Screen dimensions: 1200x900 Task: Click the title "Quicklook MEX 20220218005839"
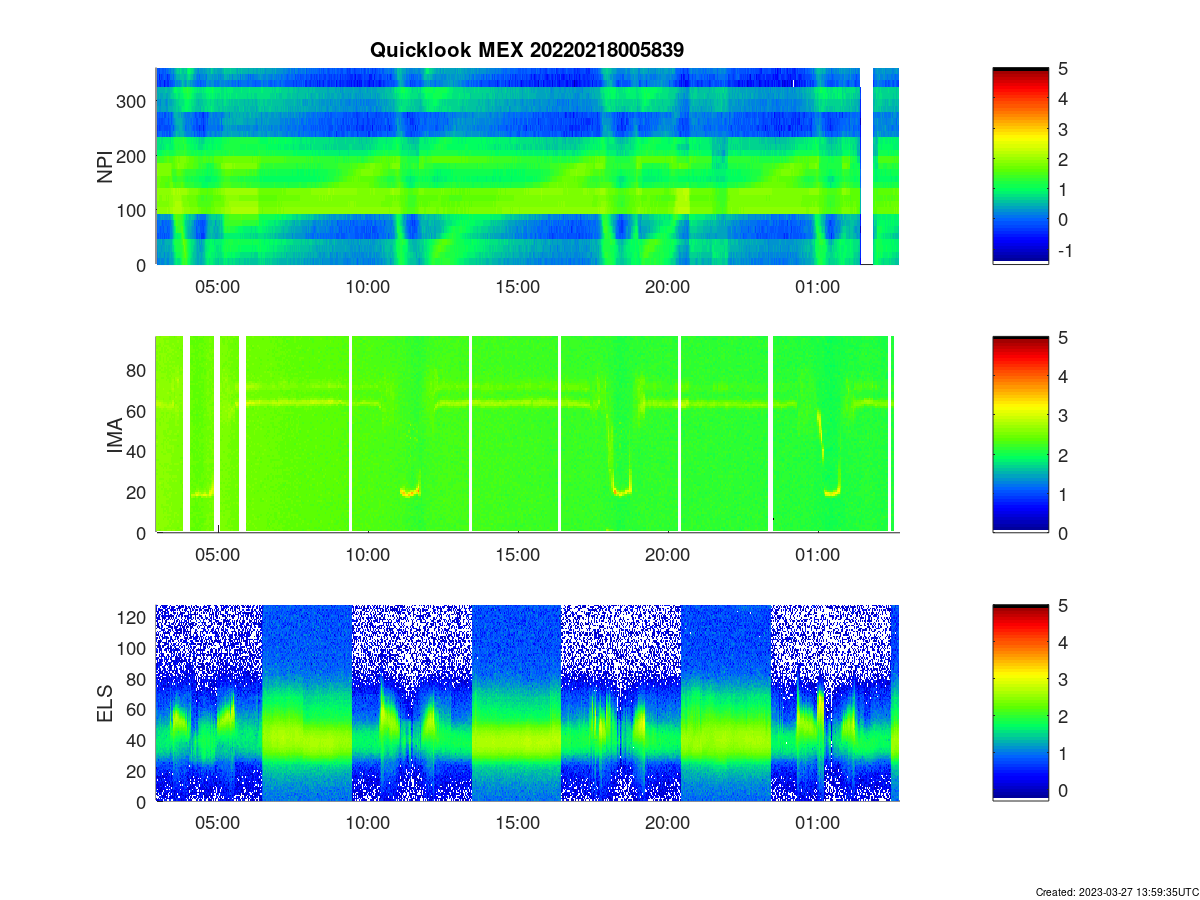[527, 49]
